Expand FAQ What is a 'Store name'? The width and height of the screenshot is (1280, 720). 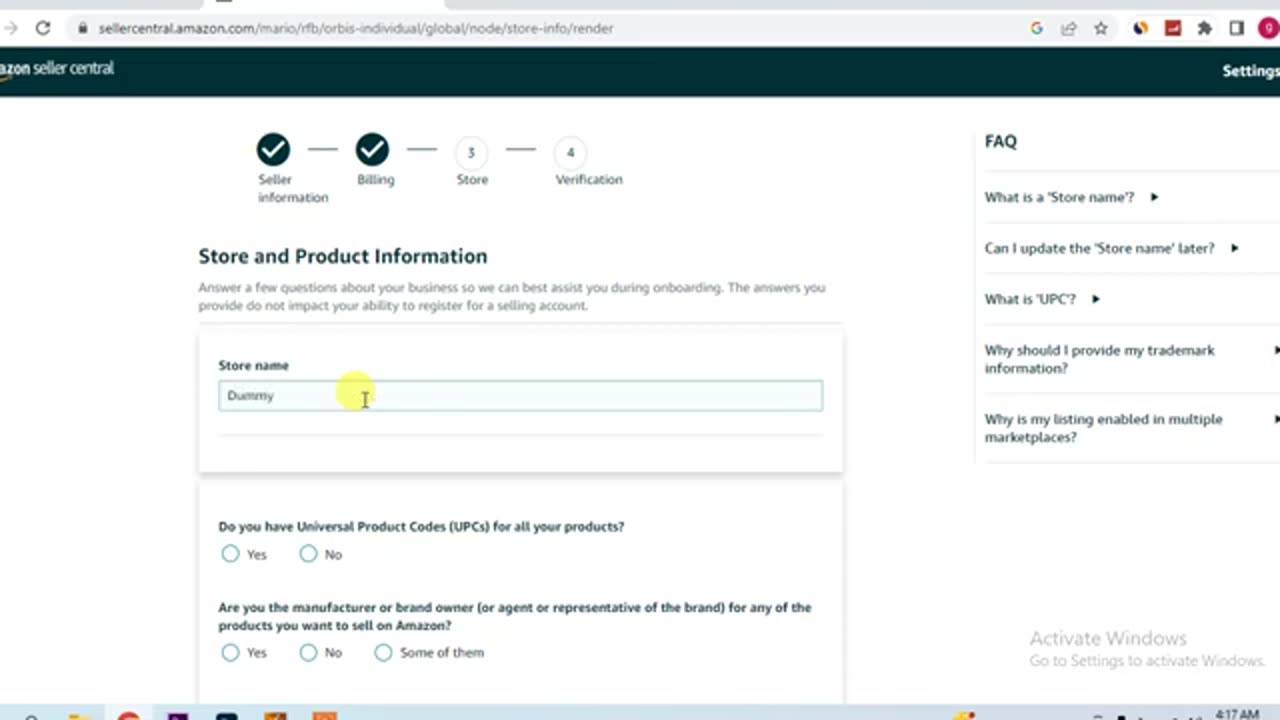(1071, 197)
